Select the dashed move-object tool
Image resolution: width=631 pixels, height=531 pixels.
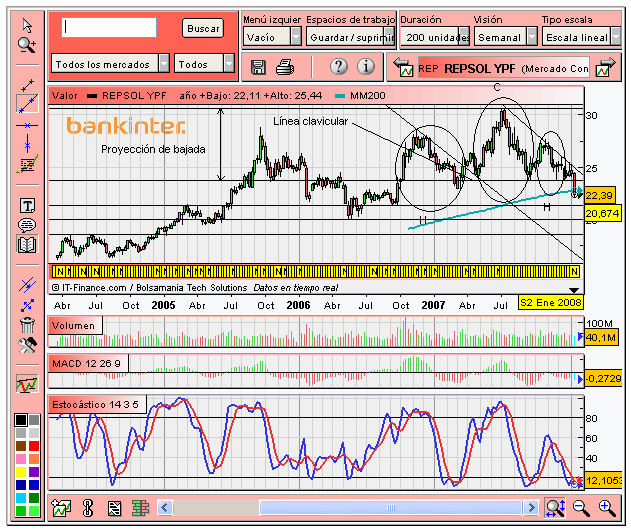(27, 306)
